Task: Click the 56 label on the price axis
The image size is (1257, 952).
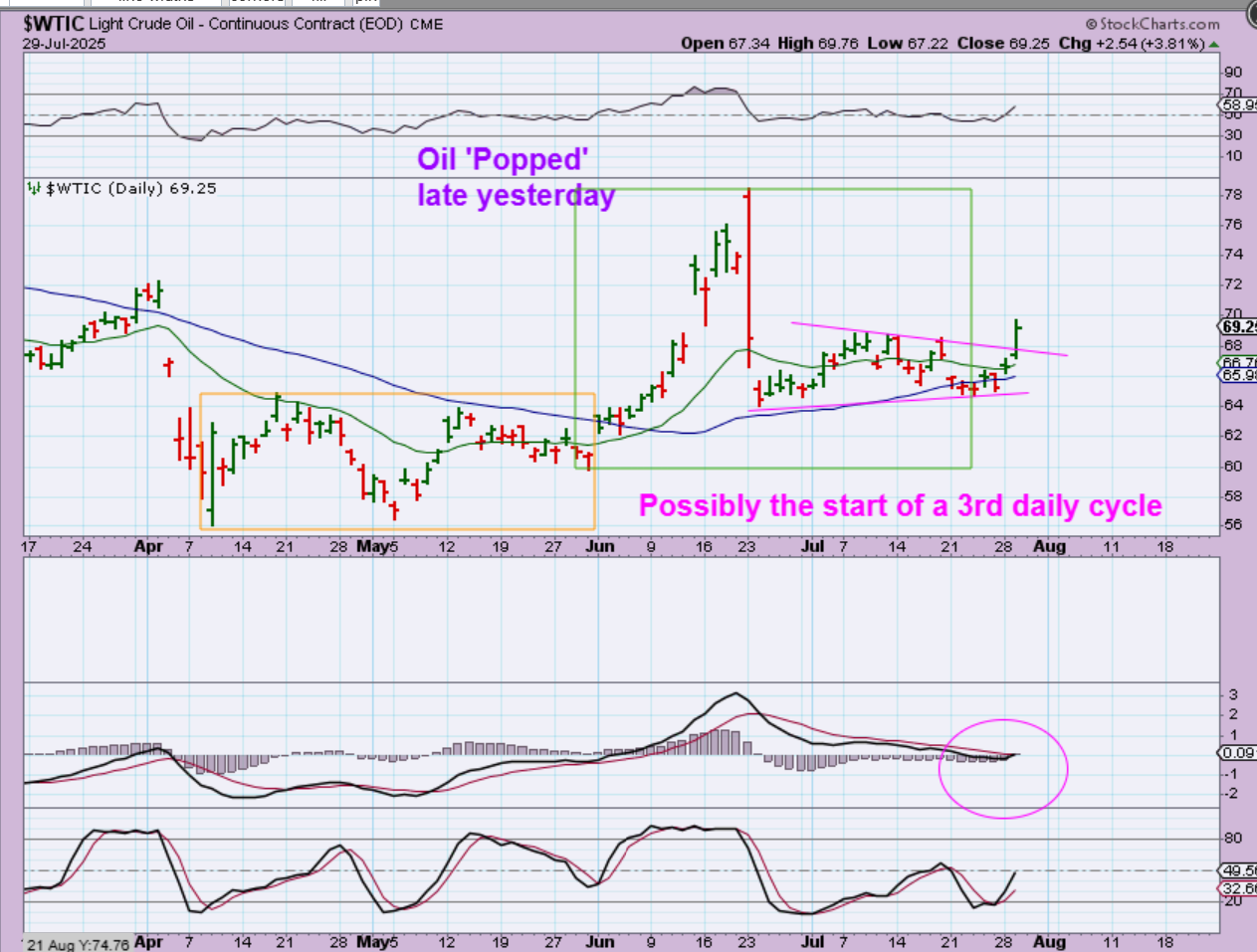Action: click(1232, 525)
